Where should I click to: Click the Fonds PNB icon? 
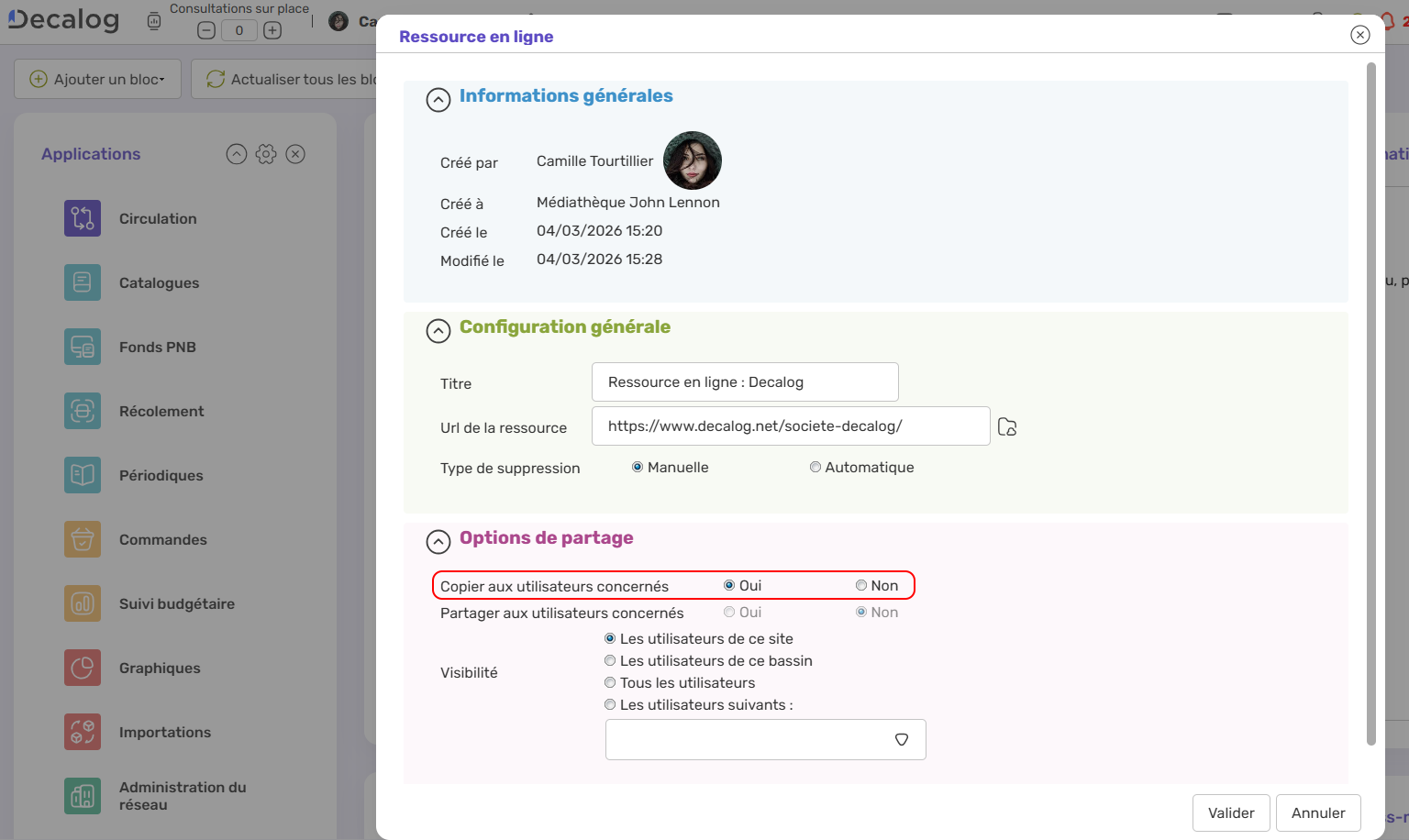coord(83,347)
